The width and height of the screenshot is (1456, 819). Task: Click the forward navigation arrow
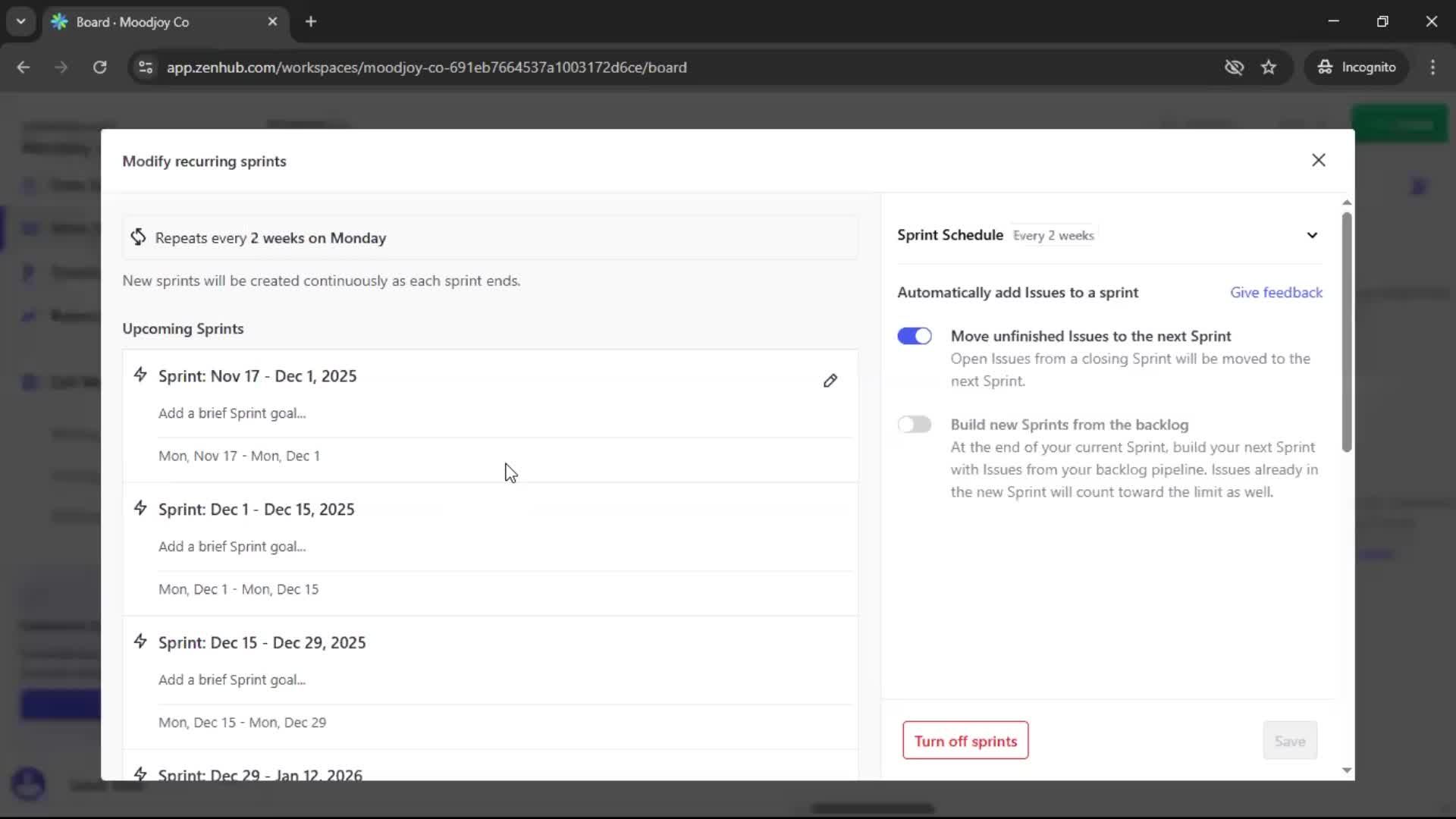click(x=61, y=67)
